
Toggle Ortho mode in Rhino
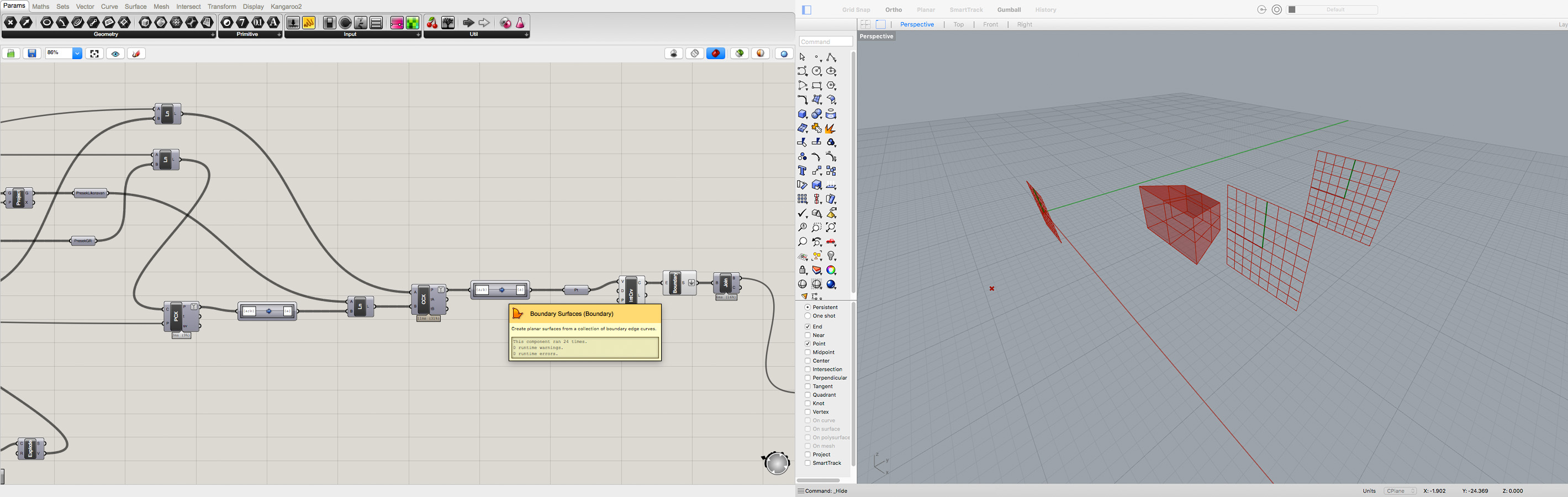pyautogui.click(x=894, y=10)
